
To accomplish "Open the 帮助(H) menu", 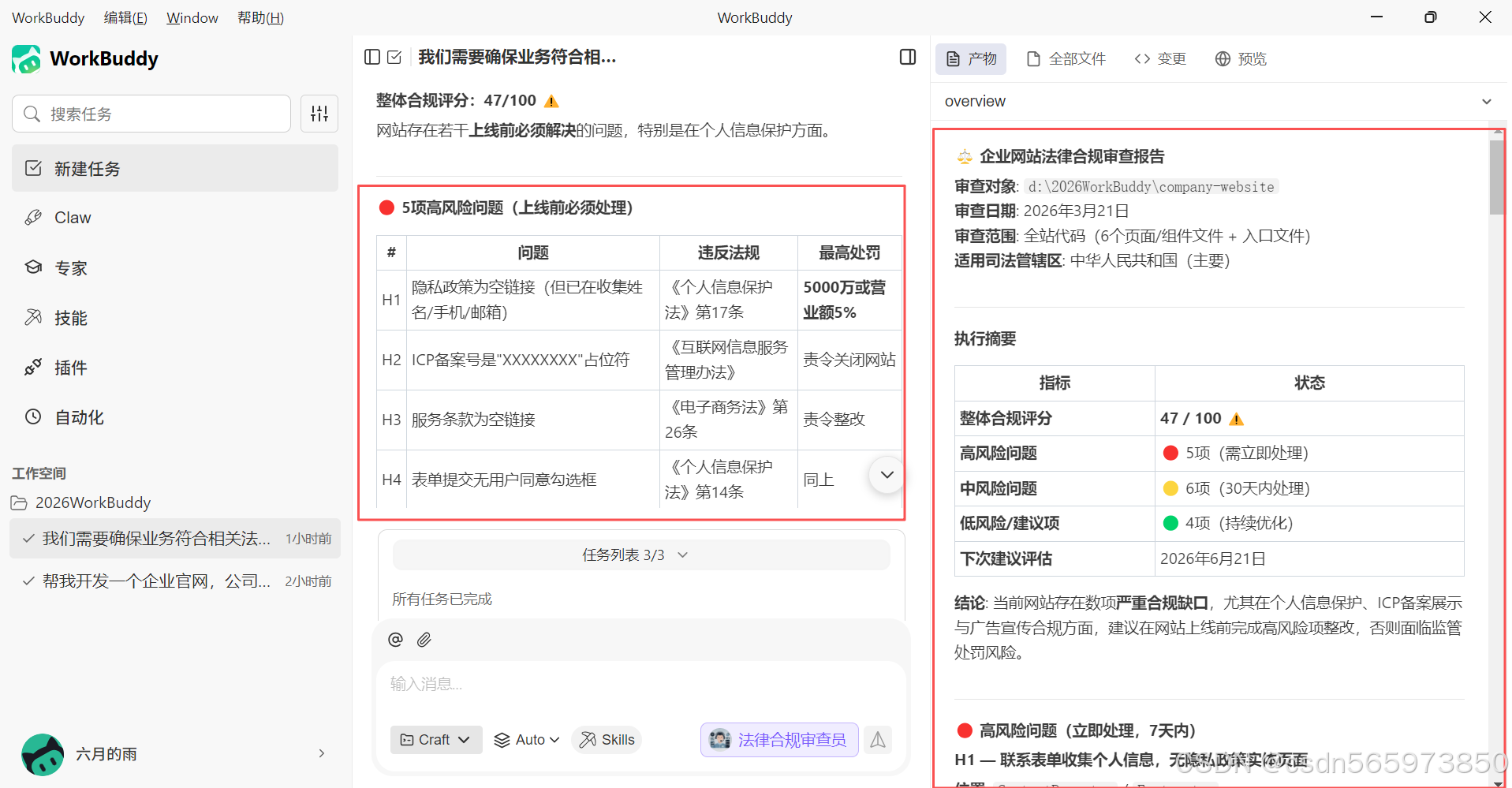I will [x=261, y=17].
